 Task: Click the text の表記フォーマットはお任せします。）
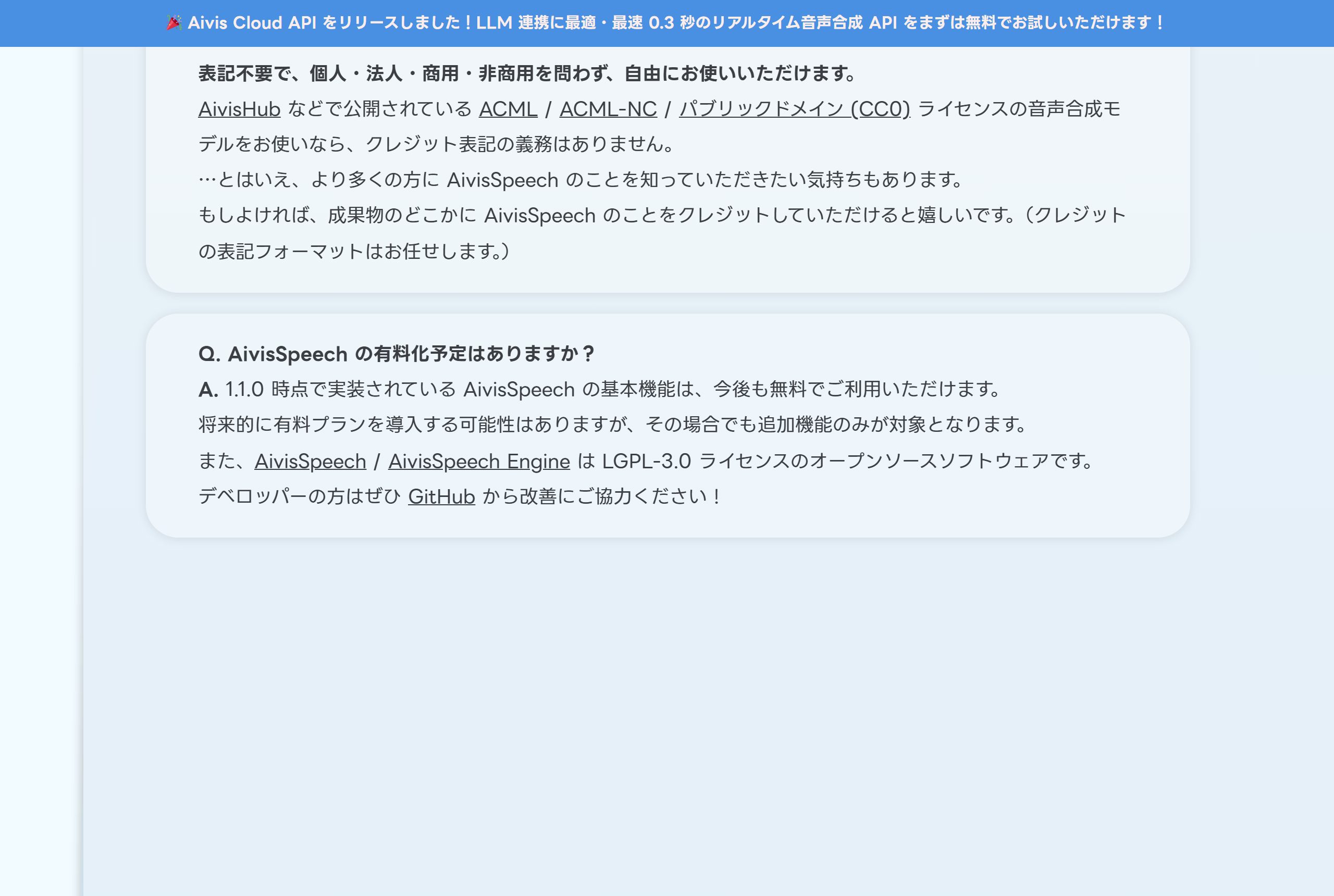coord(354,251)
